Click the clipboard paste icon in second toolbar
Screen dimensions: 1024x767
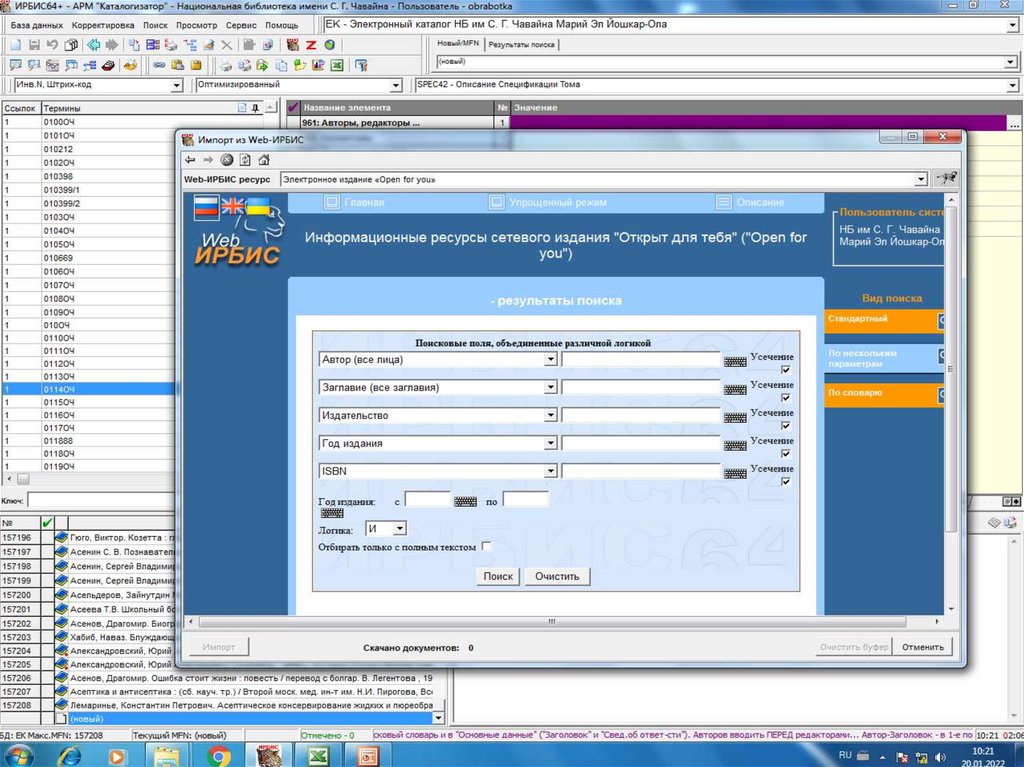tap(177, 65)
